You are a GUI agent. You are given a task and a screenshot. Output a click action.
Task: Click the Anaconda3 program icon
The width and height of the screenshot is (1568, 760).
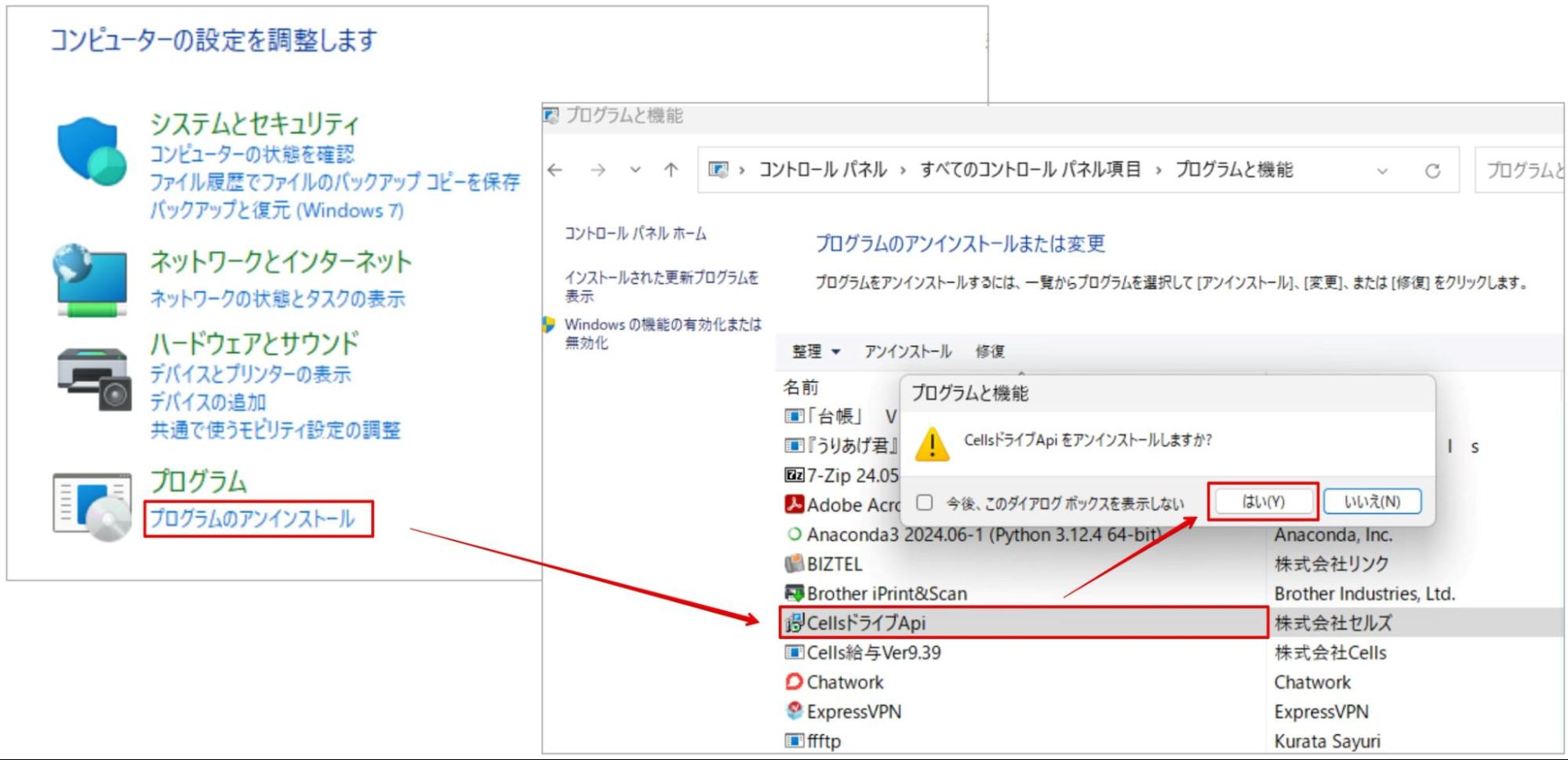click(794, 534)
